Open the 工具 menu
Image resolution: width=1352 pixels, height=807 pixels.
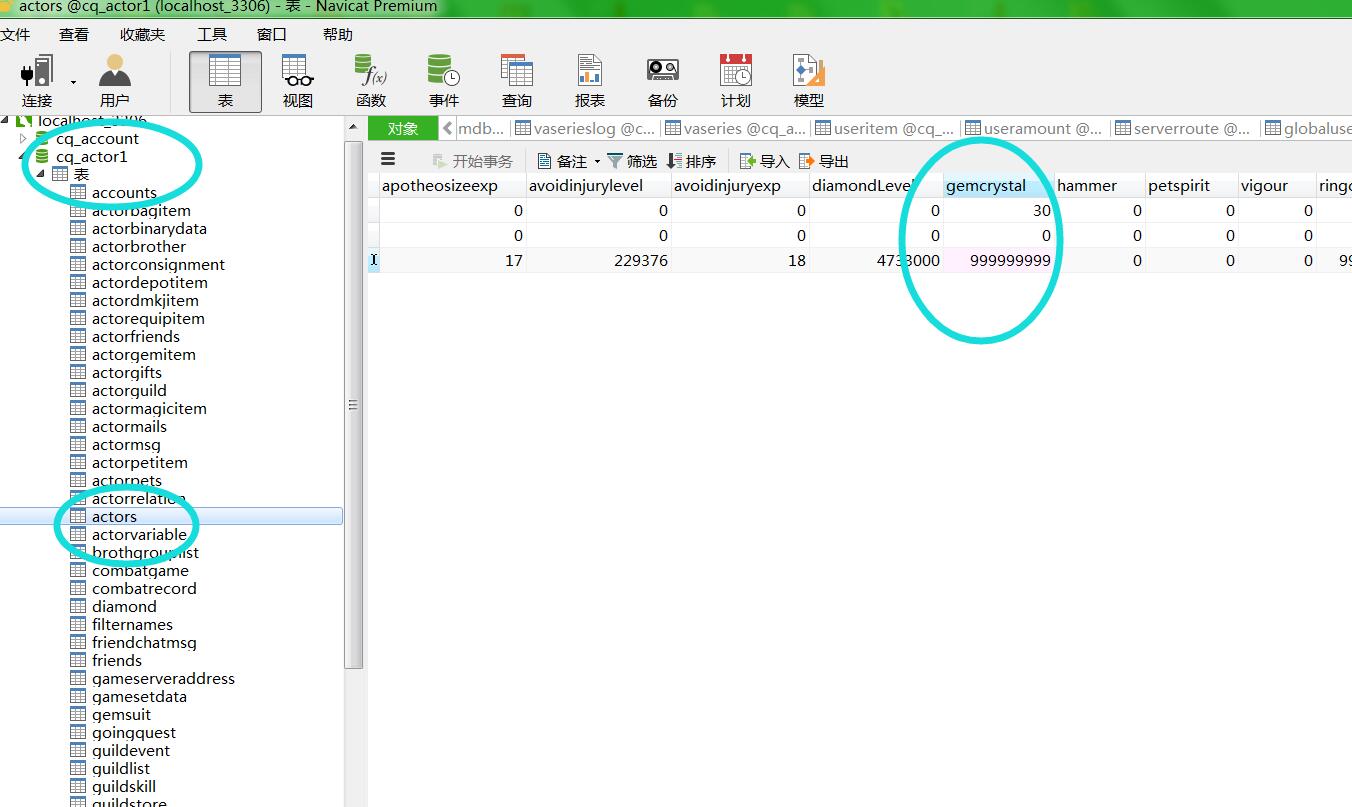click(x=211, y=34)
